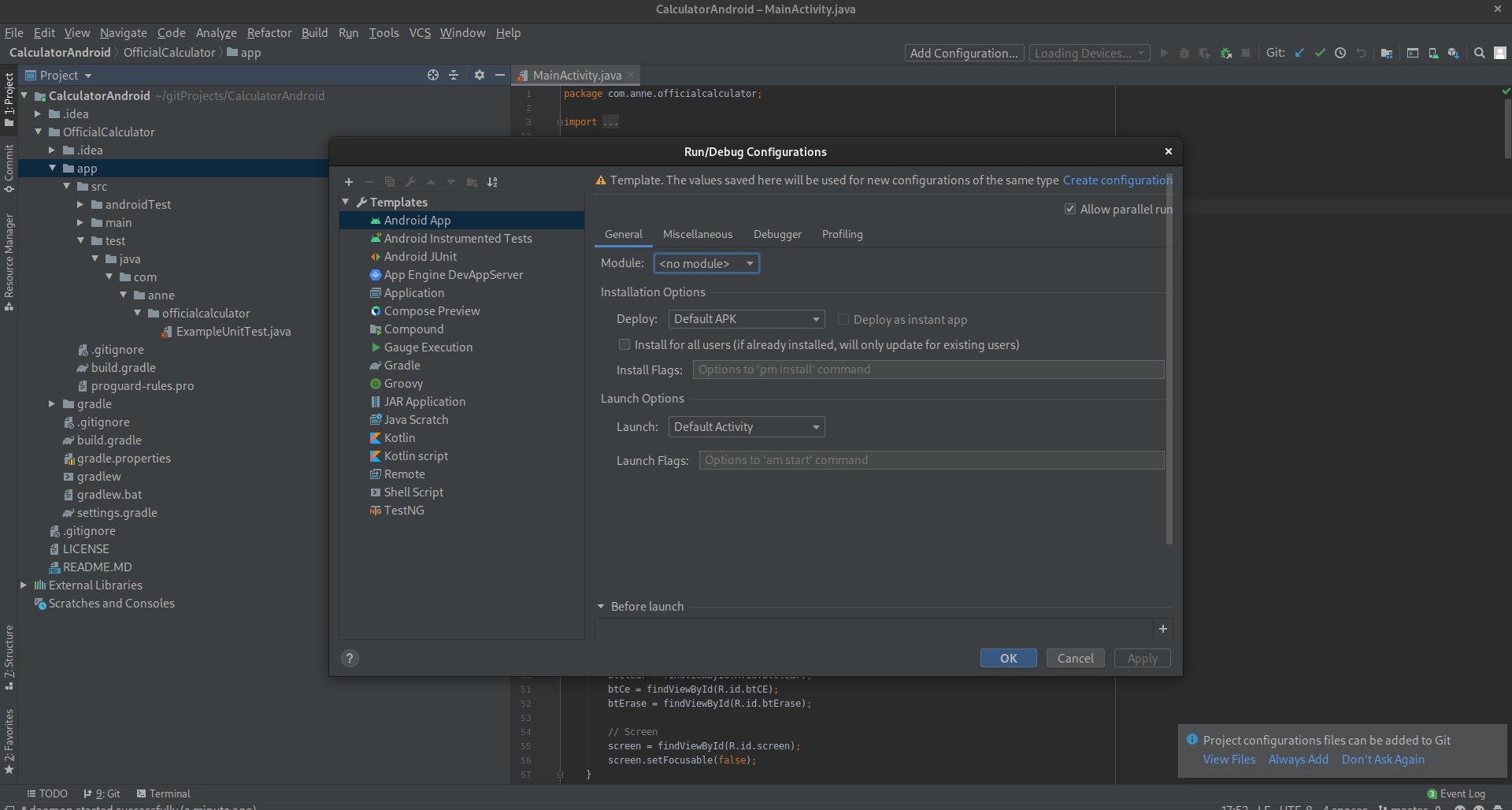
Task: Sort configurations alphabetically with a-z icon
Action: point(492,182)
